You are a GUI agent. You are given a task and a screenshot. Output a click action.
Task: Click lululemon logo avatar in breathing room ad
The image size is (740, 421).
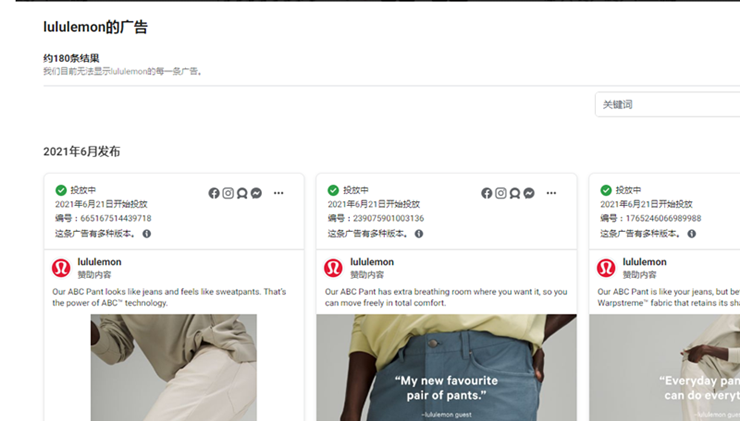click(x=333, y=268)
